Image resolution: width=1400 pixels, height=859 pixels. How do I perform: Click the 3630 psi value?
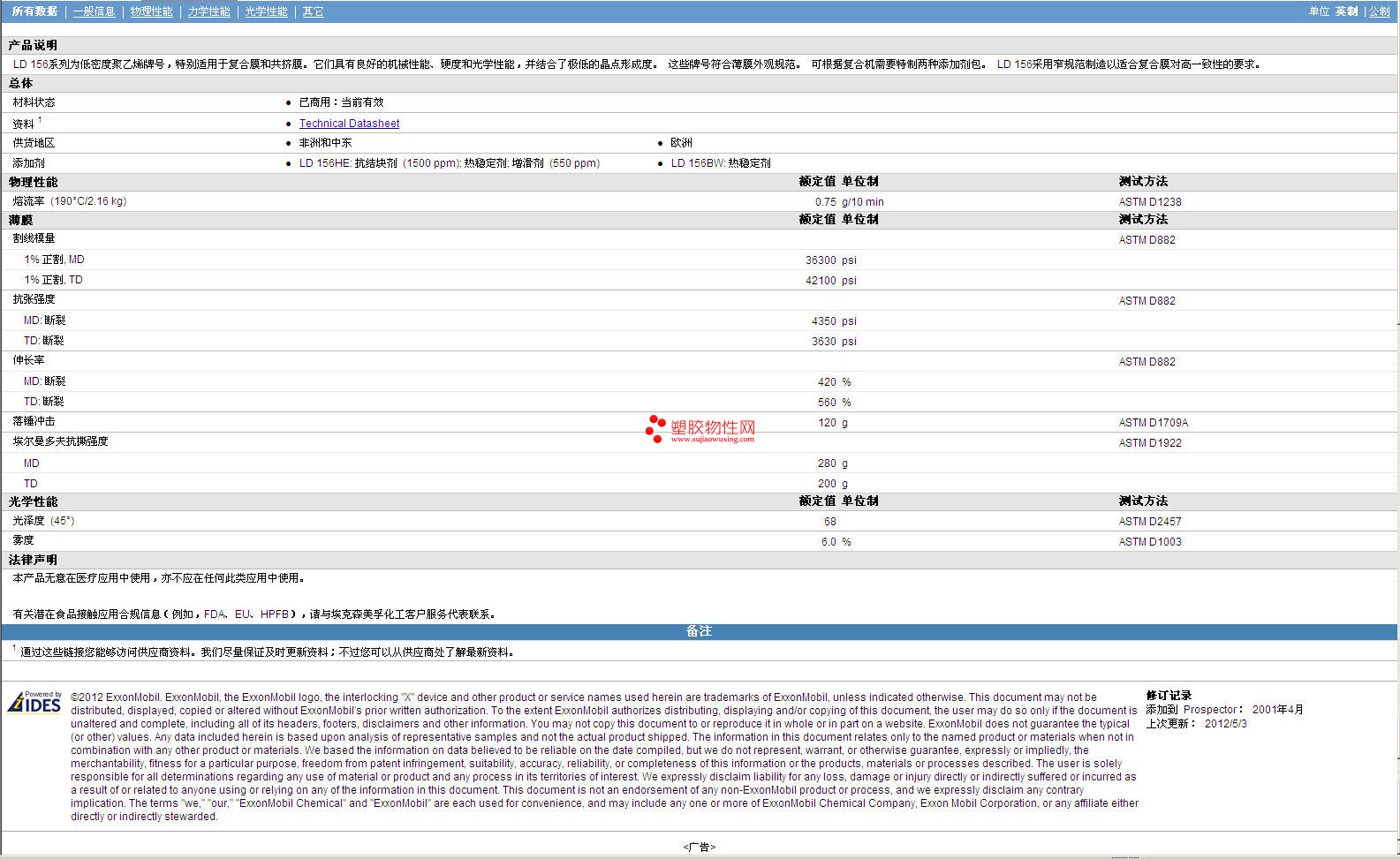834,342
